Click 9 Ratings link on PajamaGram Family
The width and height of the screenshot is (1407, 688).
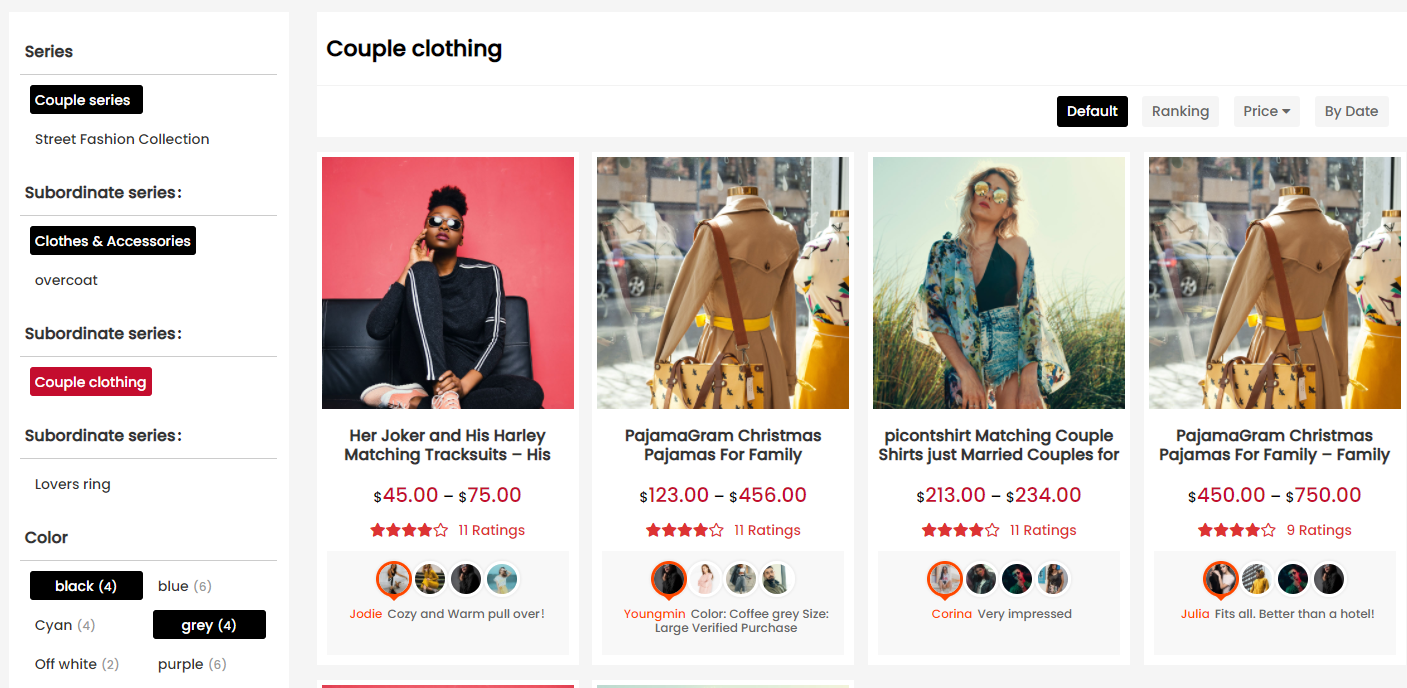click(x=1318, y=530)
